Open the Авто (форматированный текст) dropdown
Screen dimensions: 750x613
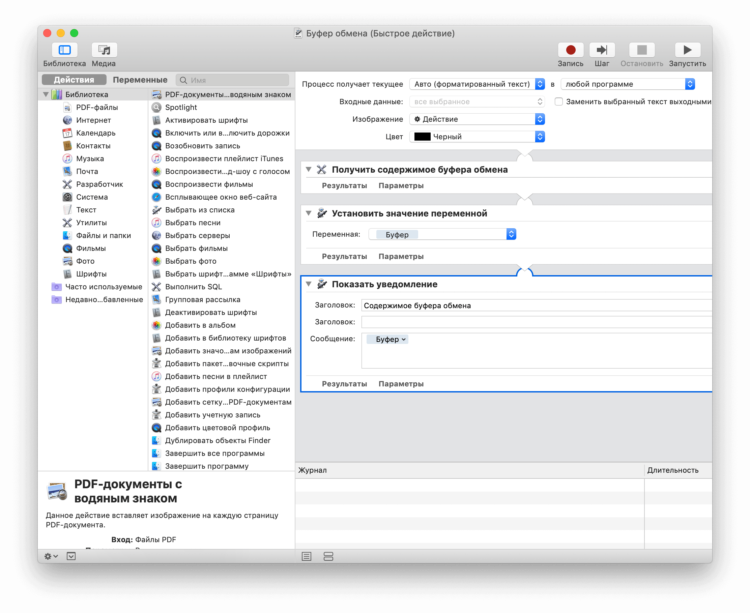(477, 84)
